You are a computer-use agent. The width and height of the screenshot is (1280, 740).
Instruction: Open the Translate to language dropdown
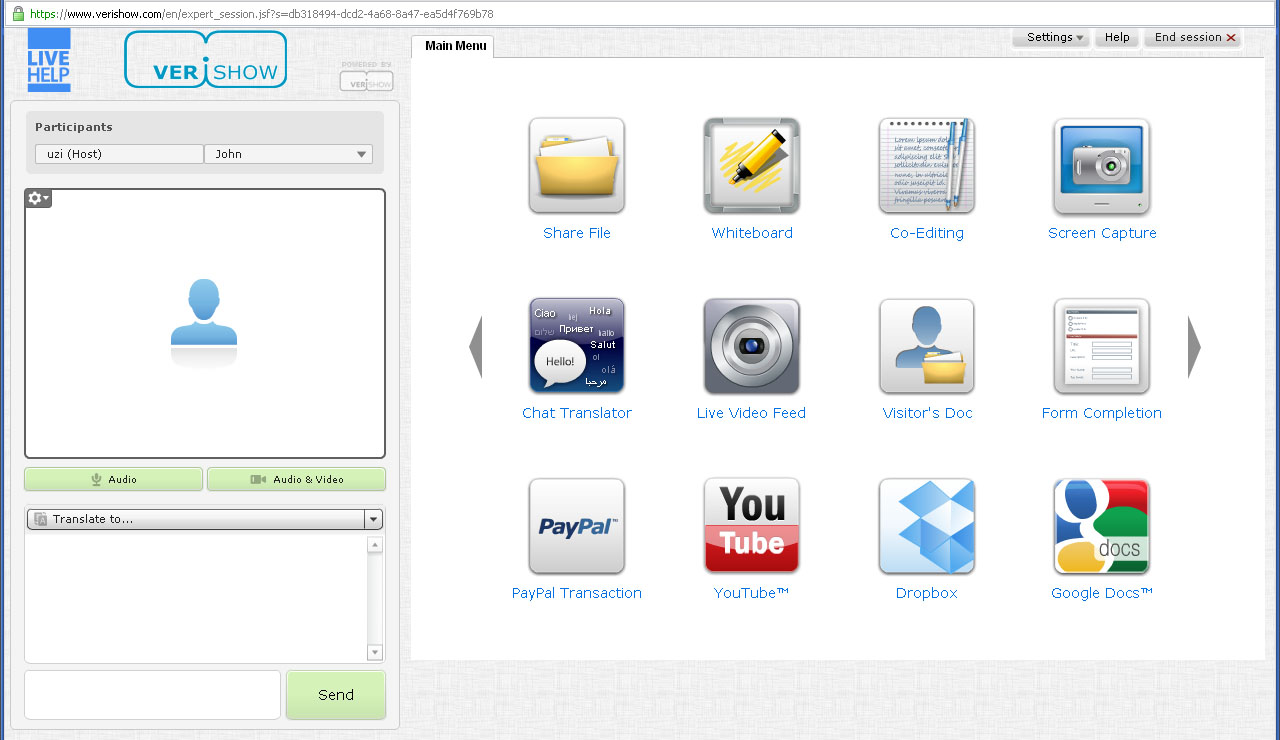[204, 519]
